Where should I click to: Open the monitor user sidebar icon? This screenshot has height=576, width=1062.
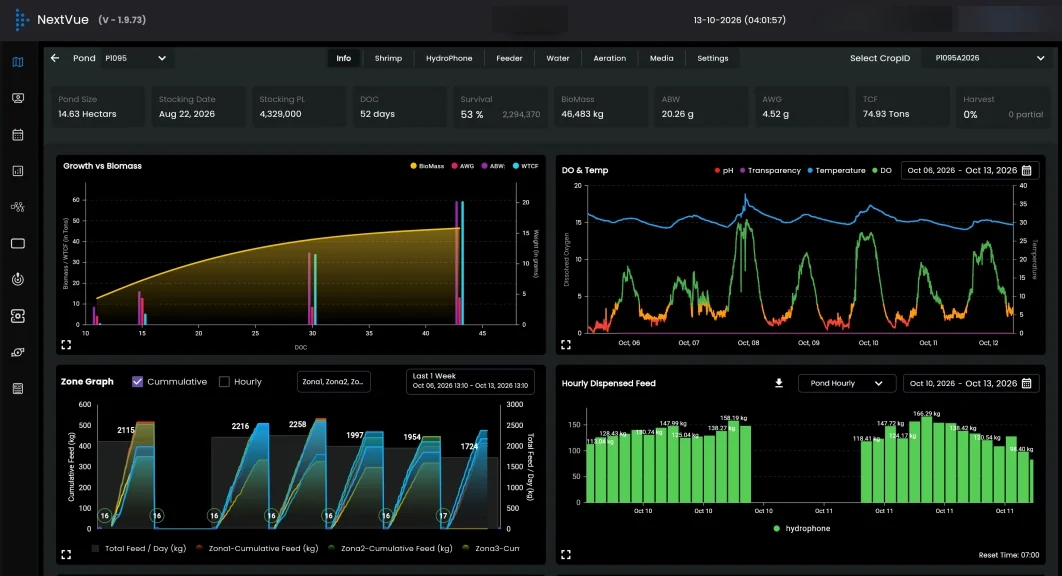[x=18, y=98]
